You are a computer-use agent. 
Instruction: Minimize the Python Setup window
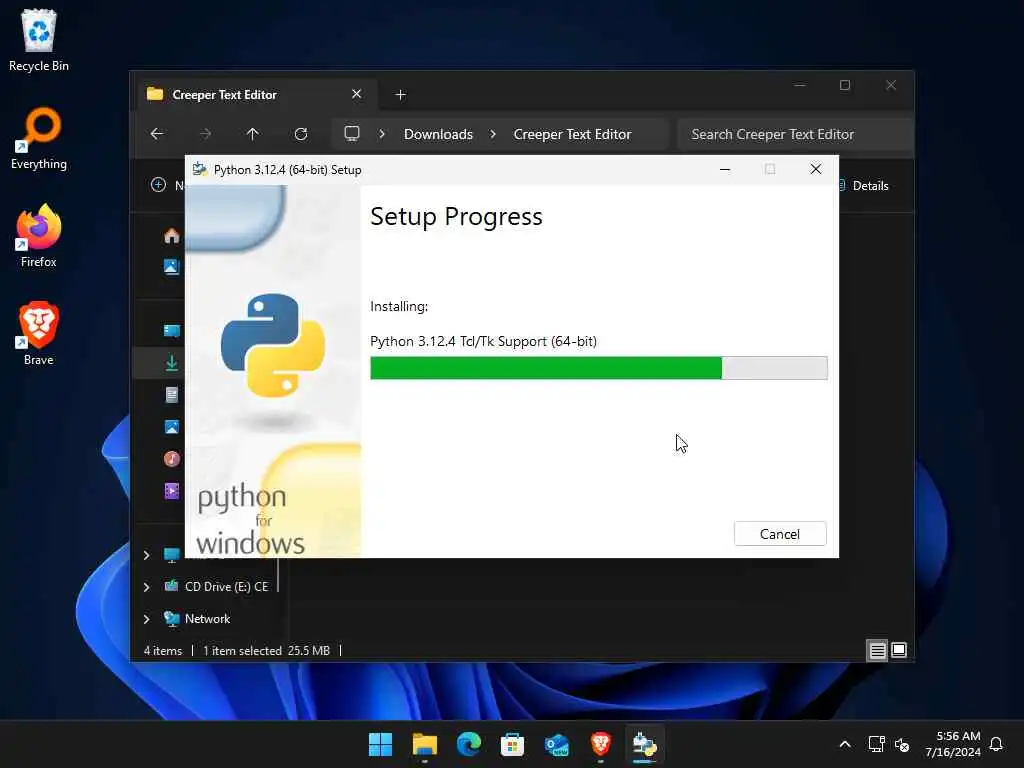pos(725,170)
